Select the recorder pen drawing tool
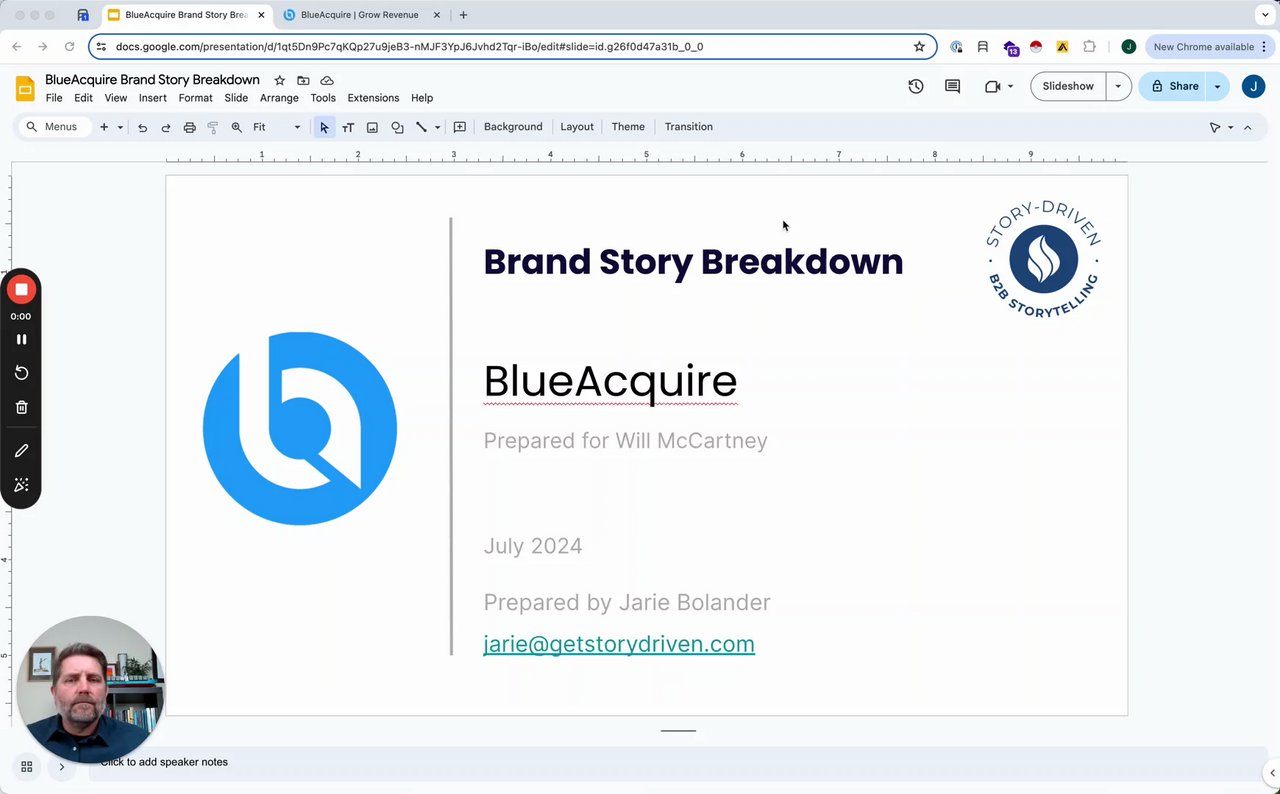This screenshot has height=794, width=1280. (x=21, y=451)
